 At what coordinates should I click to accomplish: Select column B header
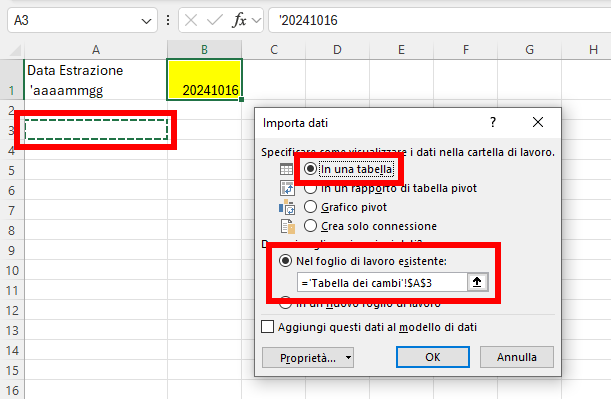click(x=204, y=50)
